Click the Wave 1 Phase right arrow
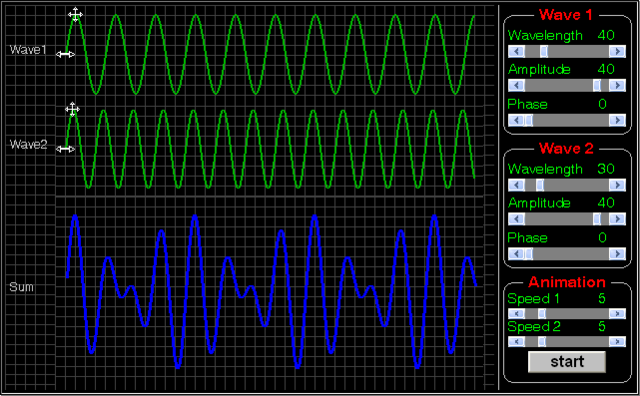 (x=617, y=120)
